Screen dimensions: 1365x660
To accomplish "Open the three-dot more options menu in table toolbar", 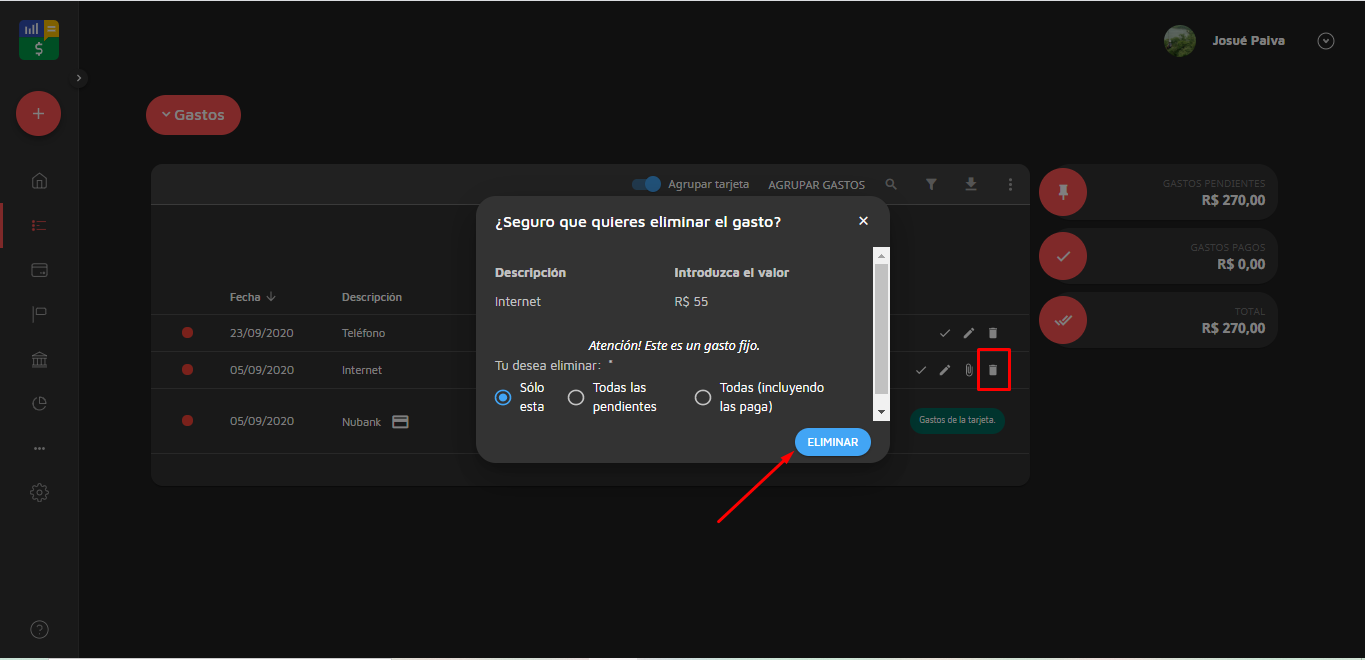I will tap(1010, 185).
